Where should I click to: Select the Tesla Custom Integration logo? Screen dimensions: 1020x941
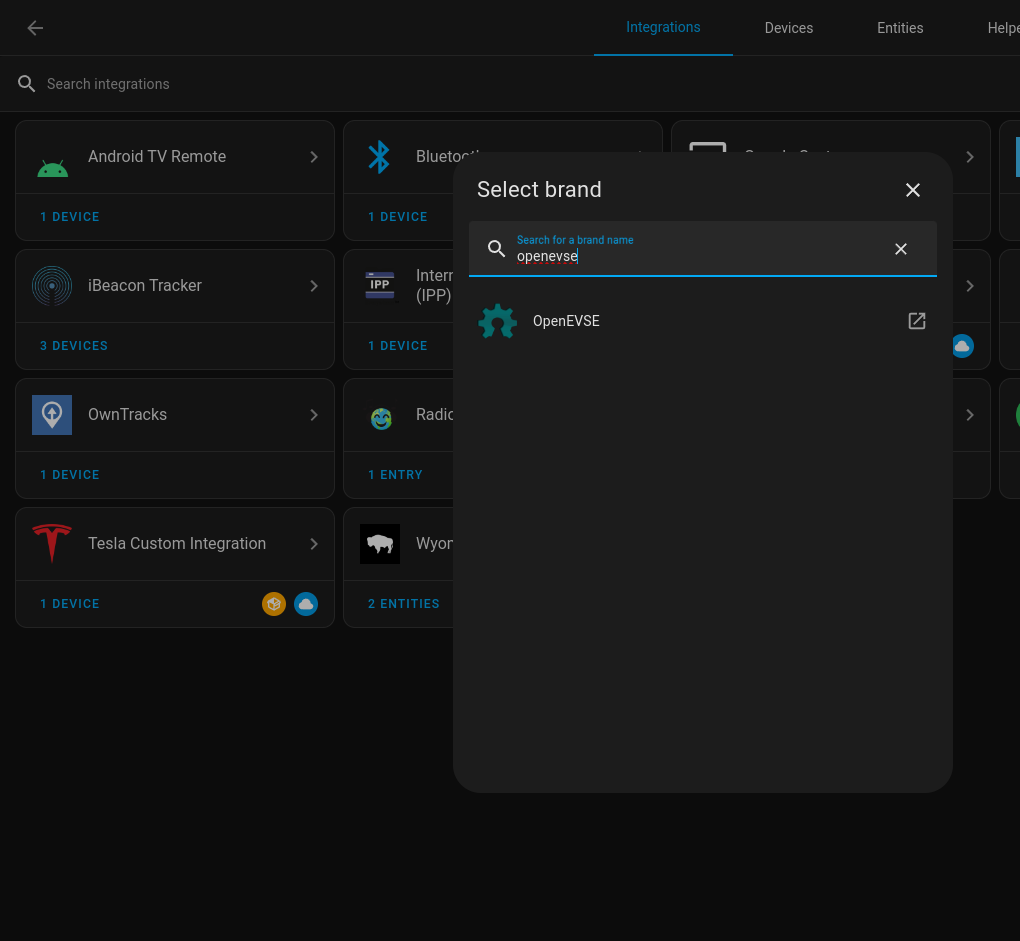52,543
